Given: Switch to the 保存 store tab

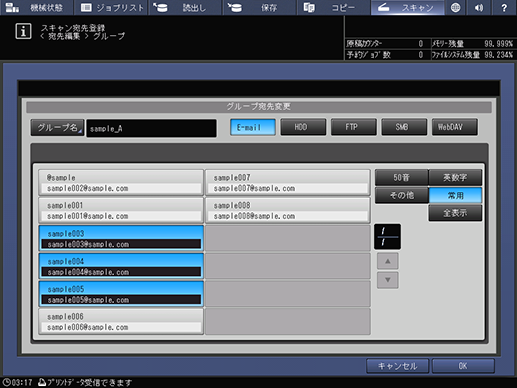Looking at the screenshot, I should click(260, 7).
